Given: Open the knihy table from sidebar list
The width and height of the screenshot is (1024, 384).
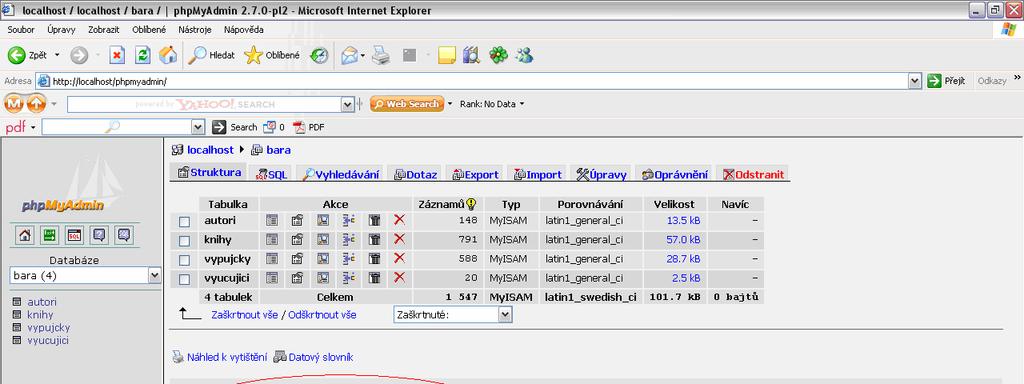Looking at the screenshot, I should click(x=40, y=315).
